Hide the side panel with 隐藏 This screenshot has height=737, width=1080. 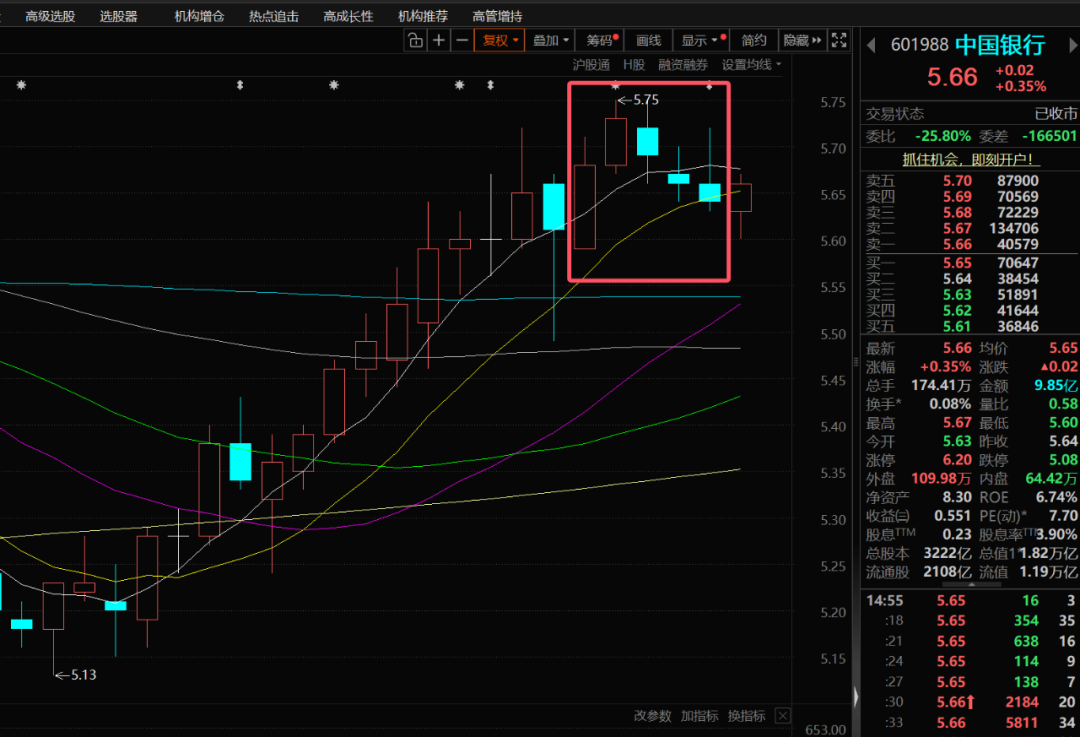pos(801,40)
